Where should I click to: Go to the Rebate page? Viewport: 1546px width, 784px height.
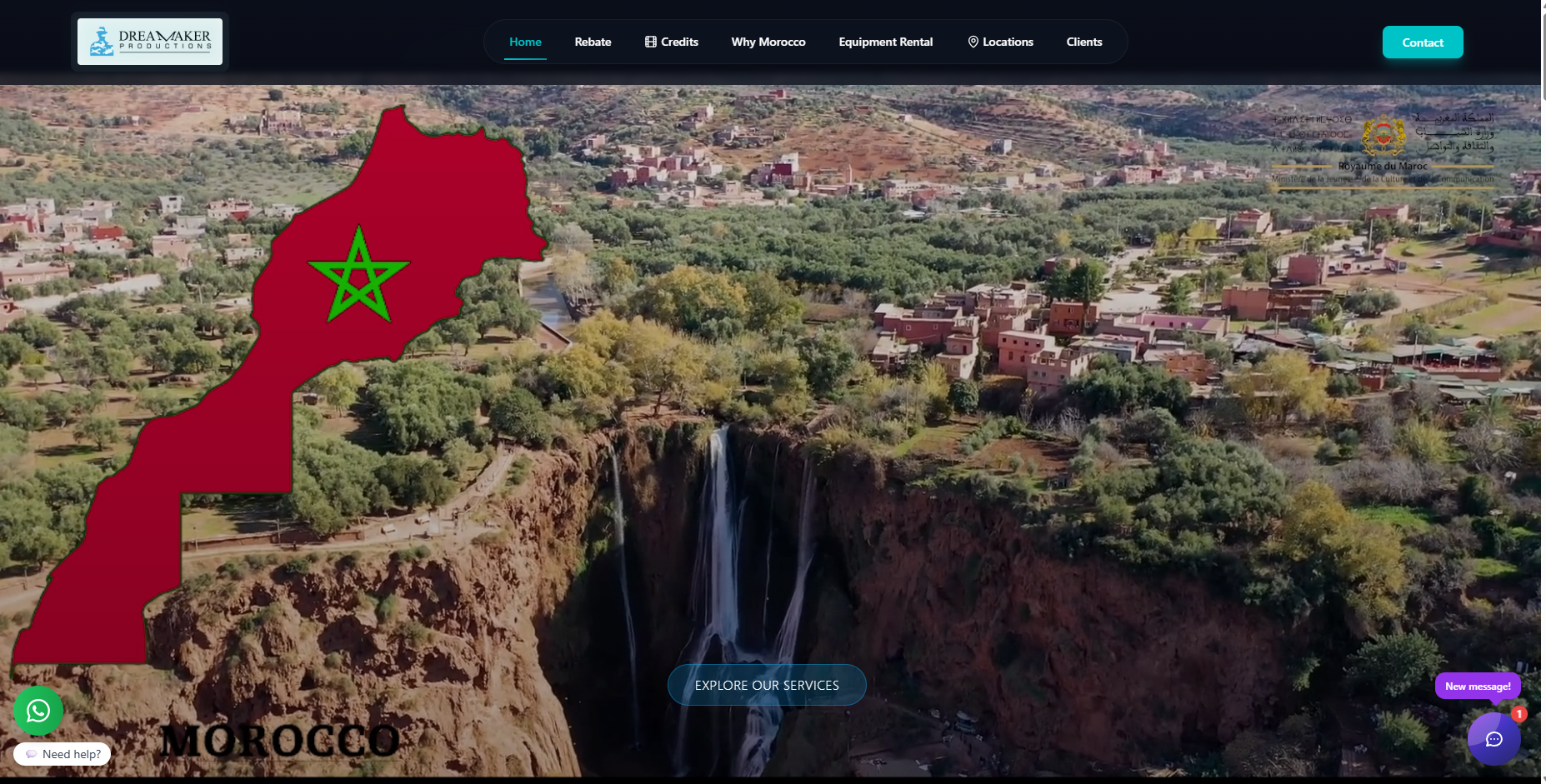(593, 42)
